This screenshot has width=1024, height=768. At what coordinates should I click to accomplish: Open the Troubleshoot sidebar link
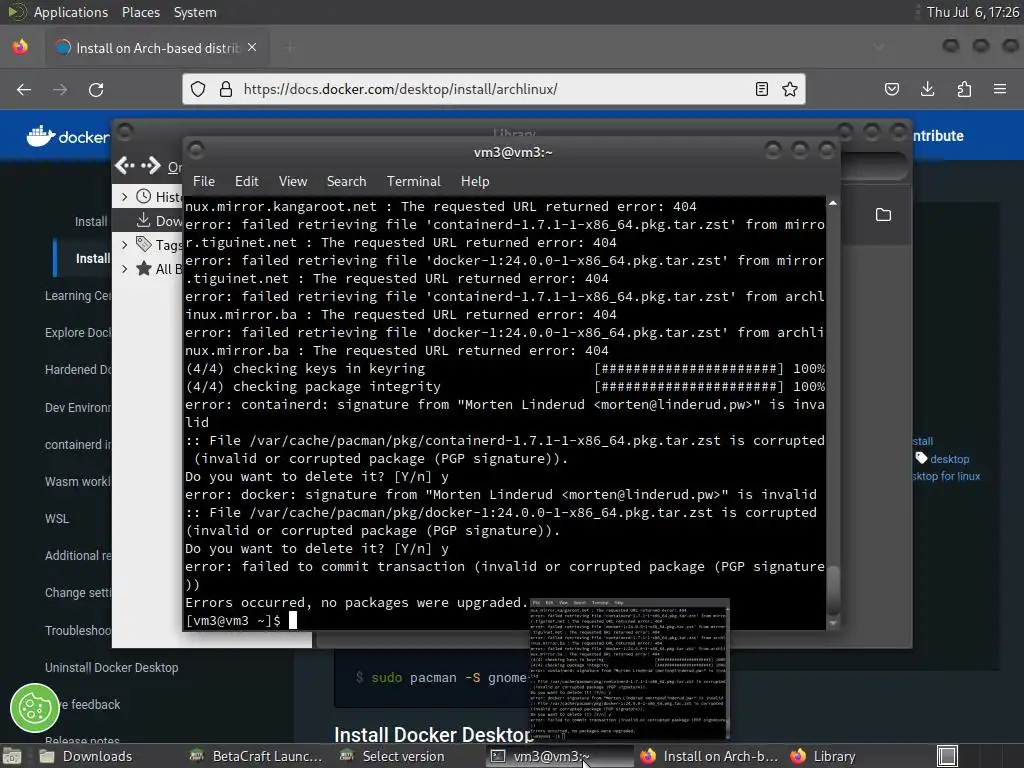[x=78, y=631]
